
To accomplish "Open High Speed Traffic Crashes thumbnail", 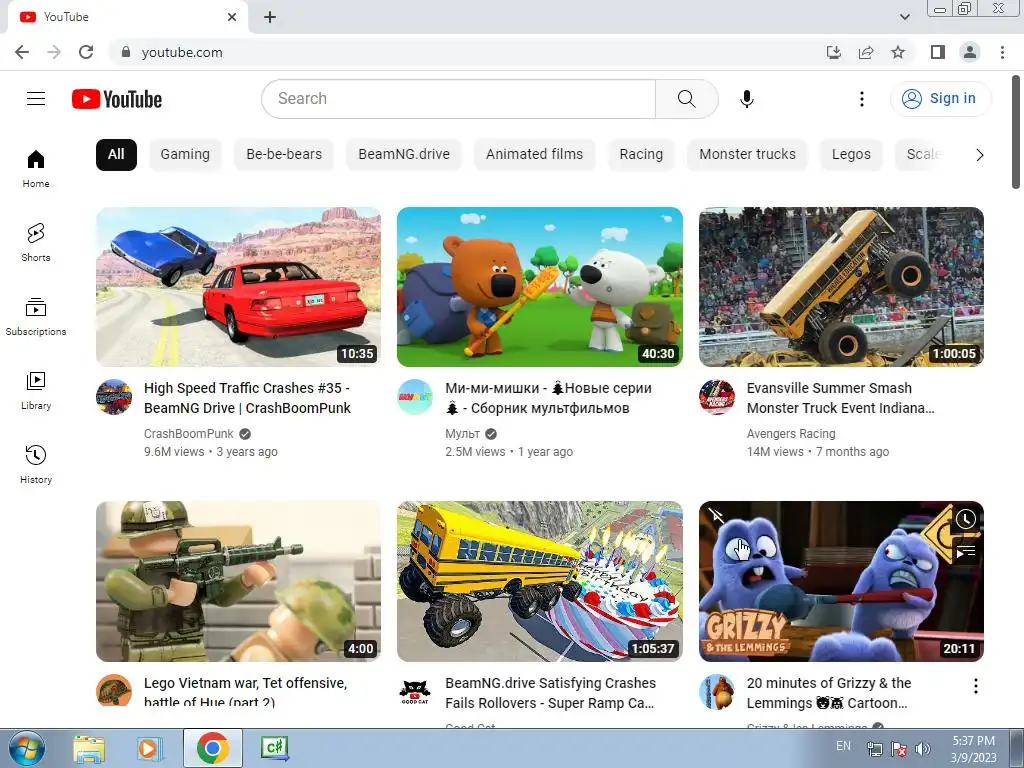I will tap(238, 287).
